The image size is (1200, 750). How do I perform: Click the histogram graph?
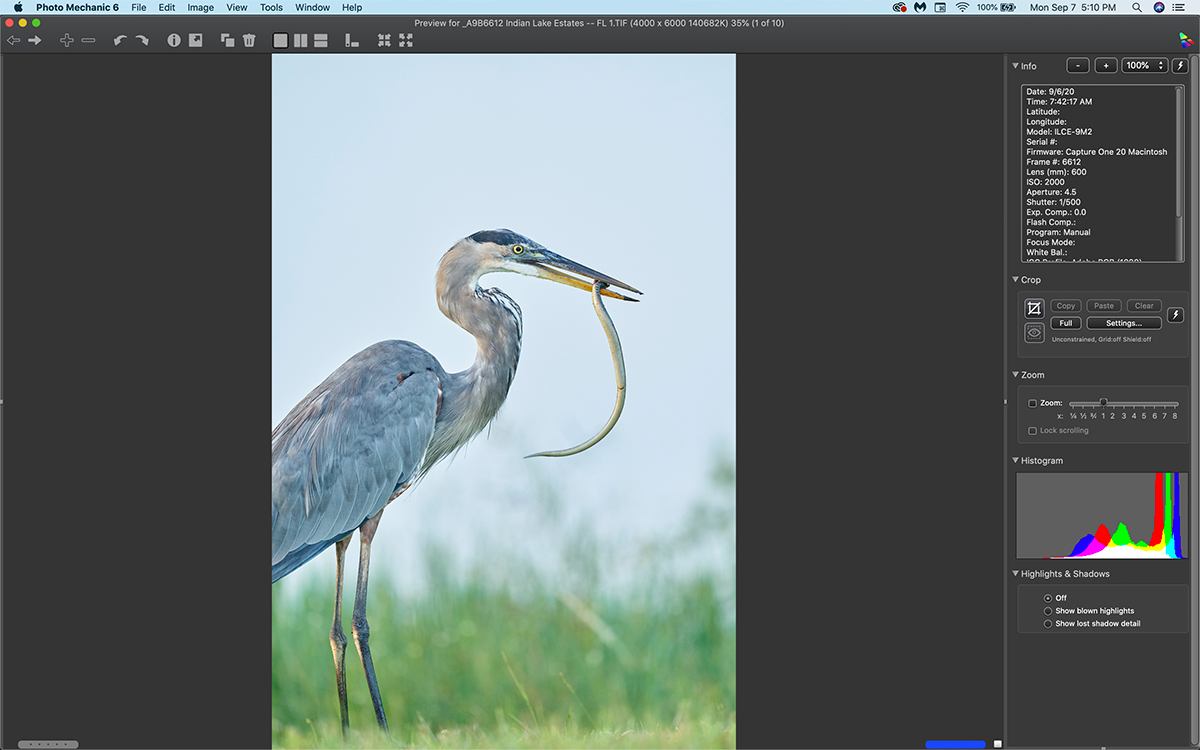(x=1102, y=515)
